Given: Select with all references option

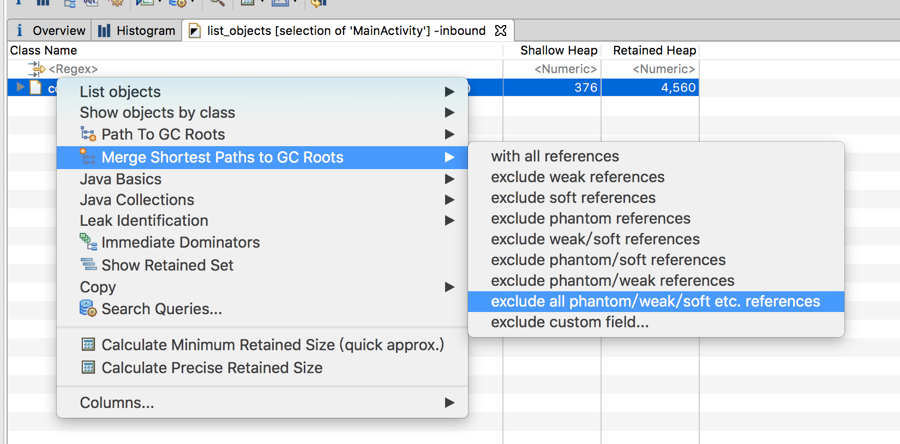Looking at the screenshot, I should coord(555,157).
